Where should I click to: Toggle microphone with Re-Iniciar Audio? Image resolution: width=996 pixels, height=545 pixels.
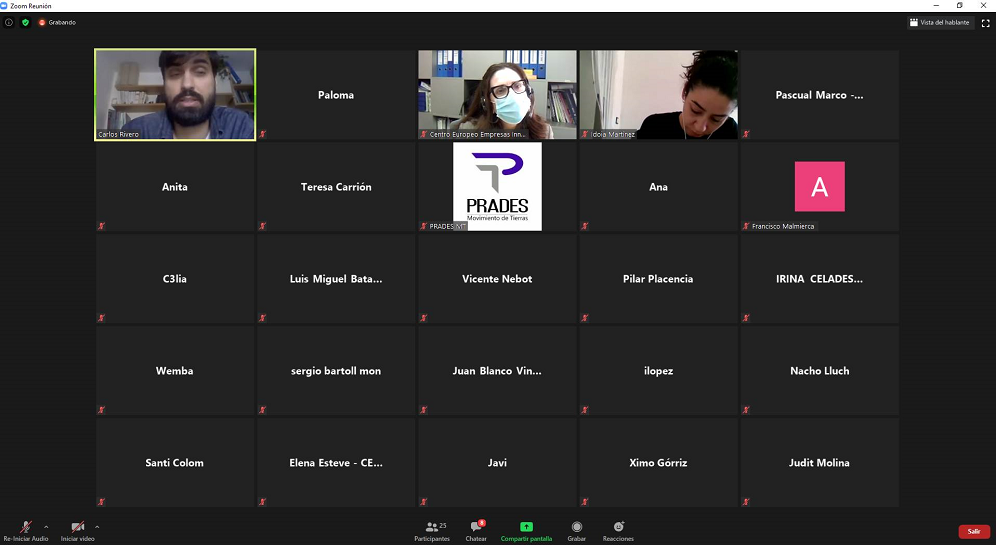coord(25,527)
